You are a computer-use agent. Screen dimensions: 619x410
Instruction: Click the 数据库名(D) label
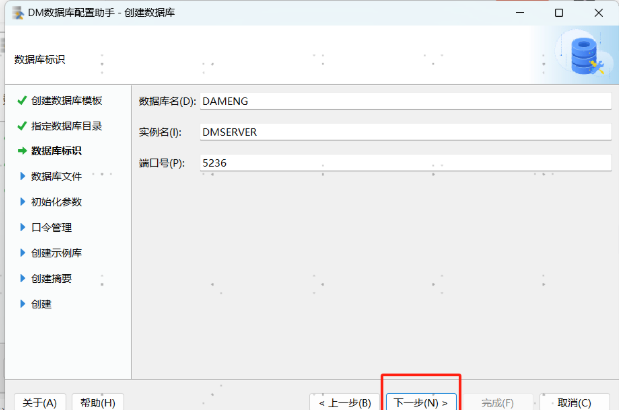coord(167,101)
